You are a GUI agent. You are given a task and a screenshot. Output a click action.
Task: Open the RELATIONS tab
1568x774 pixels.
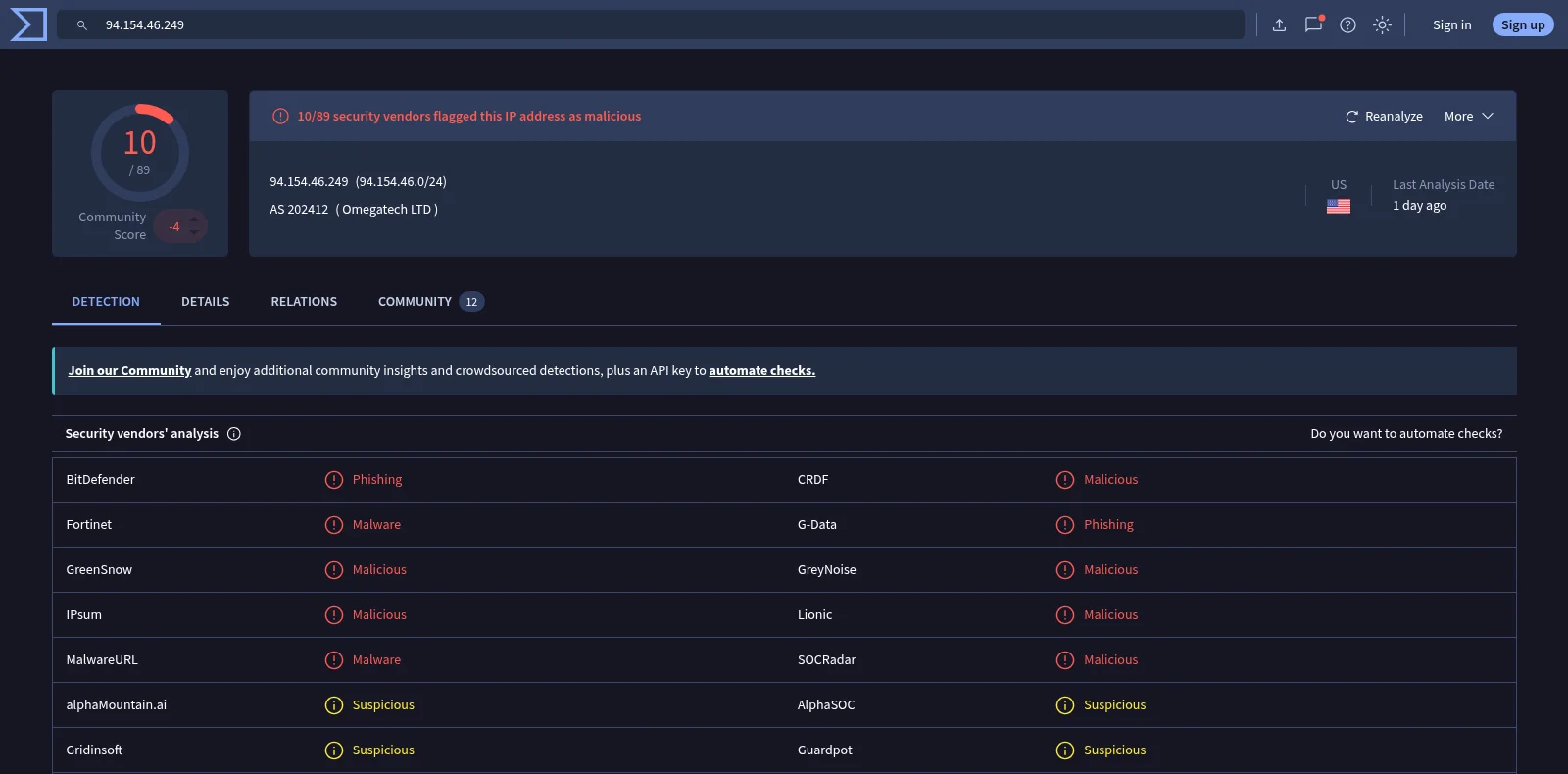pyautogui.click(x=304, y=302)
